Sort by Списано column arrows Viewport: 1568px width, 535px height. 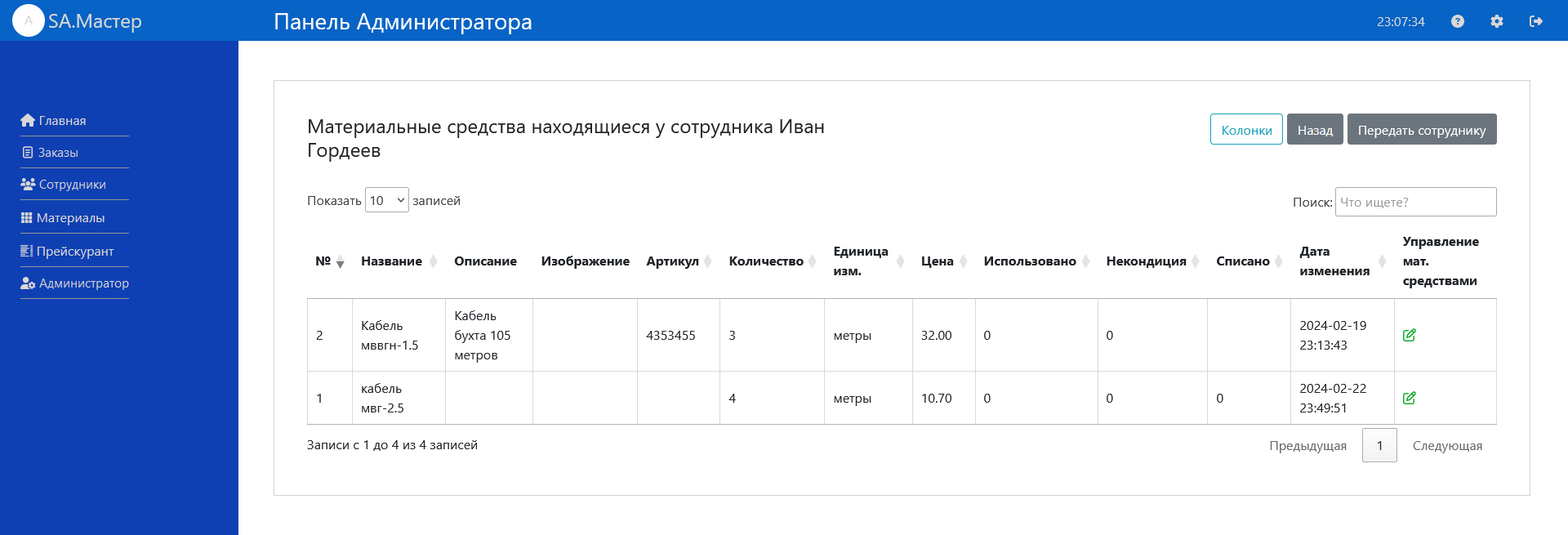pyautogui.click(x=1279, y=261)
